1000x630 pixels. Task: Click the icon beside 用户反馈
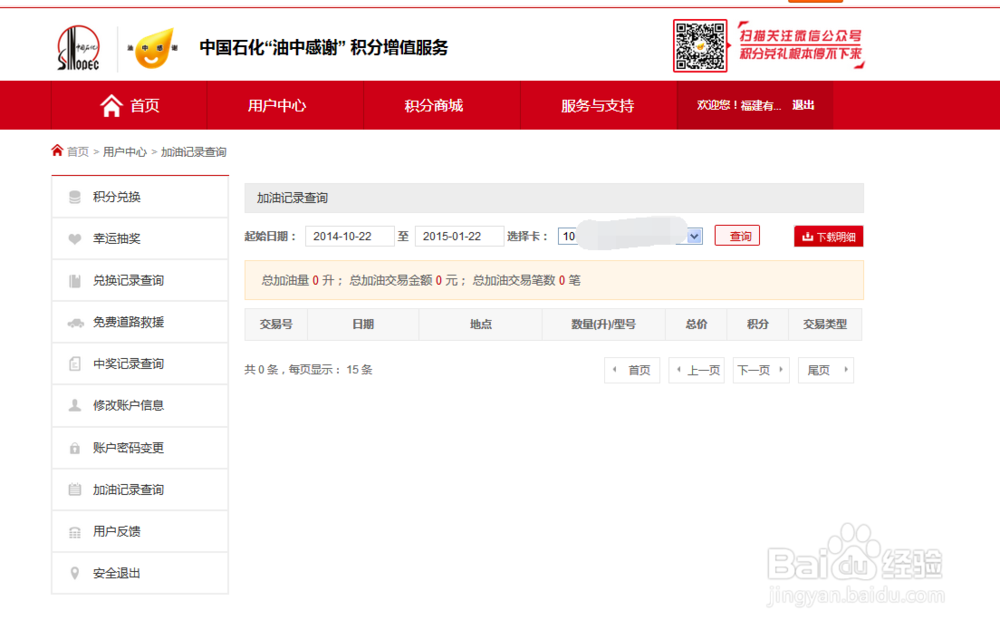75,532
